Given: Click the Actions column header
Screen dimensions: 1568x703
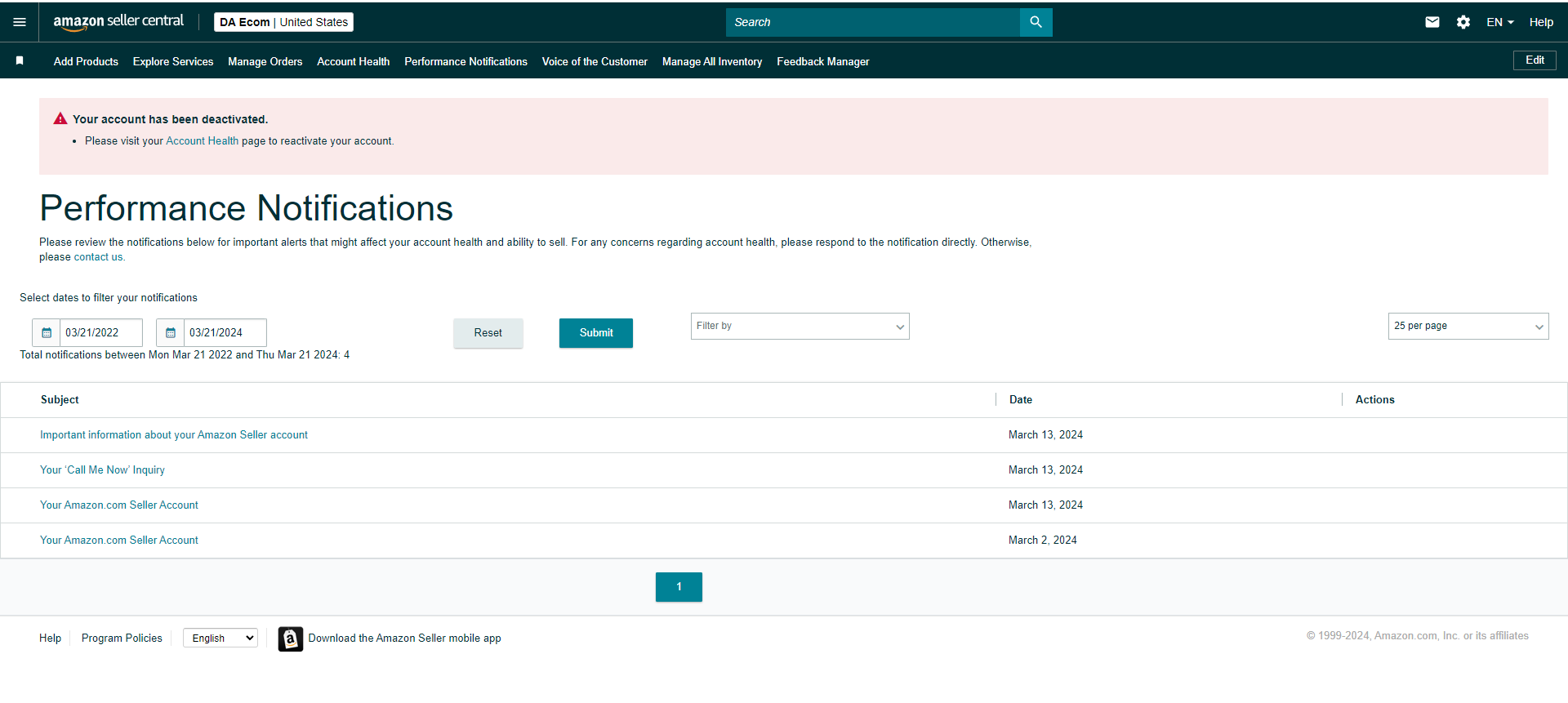Looking at the screenshot, I should click(1375, 400).
